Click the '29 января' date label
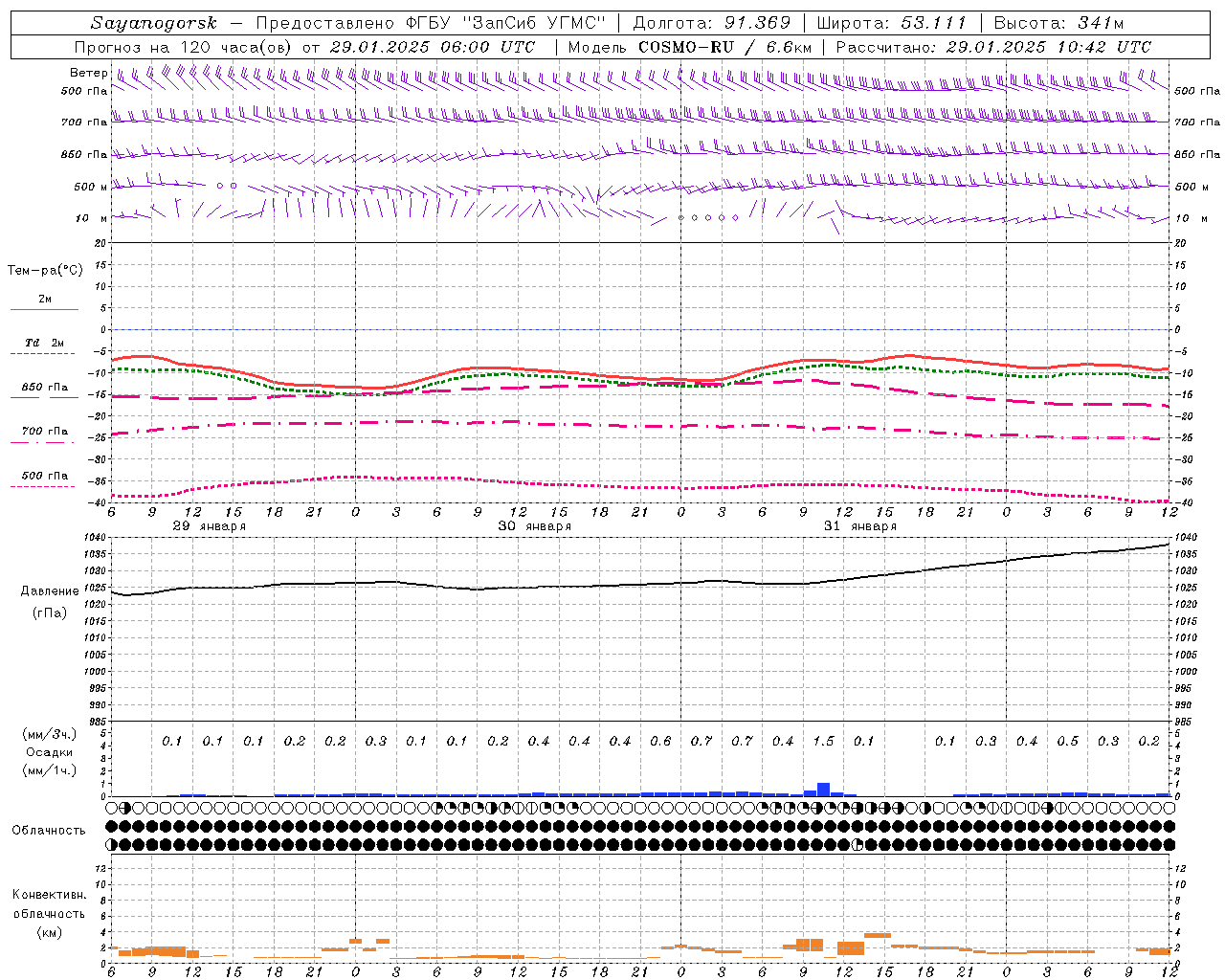Image resolution: width=1225 pixels, height=980 pixels. (x=209, y=526)
